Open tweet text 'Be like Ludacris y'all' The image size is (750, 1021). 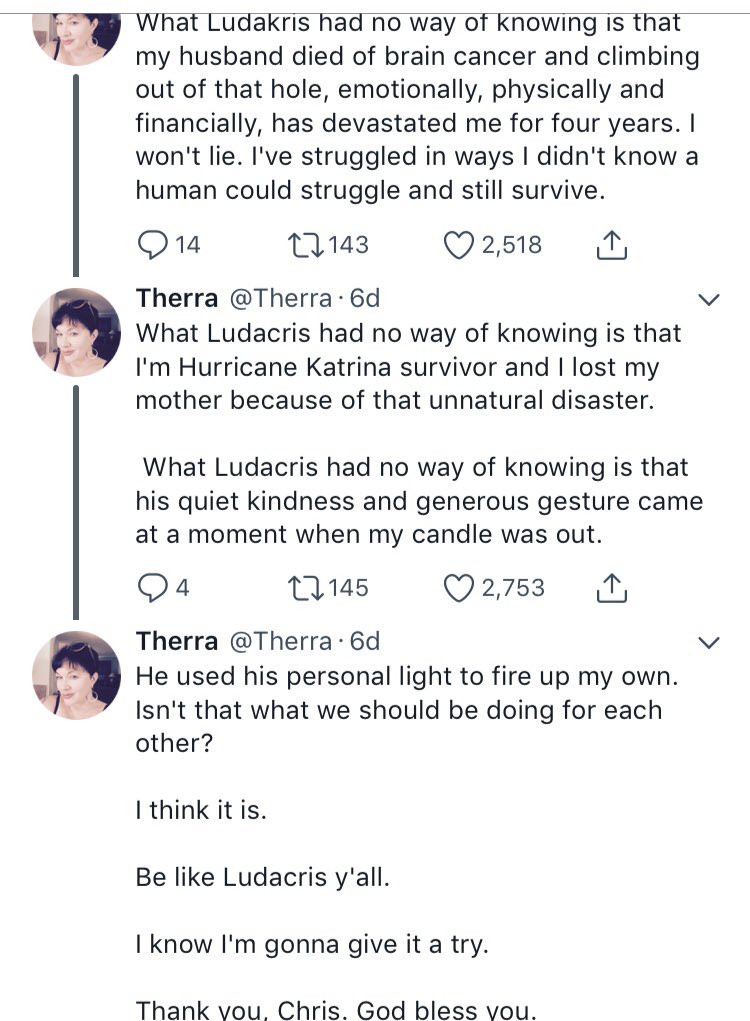click(x=262, y=877)
